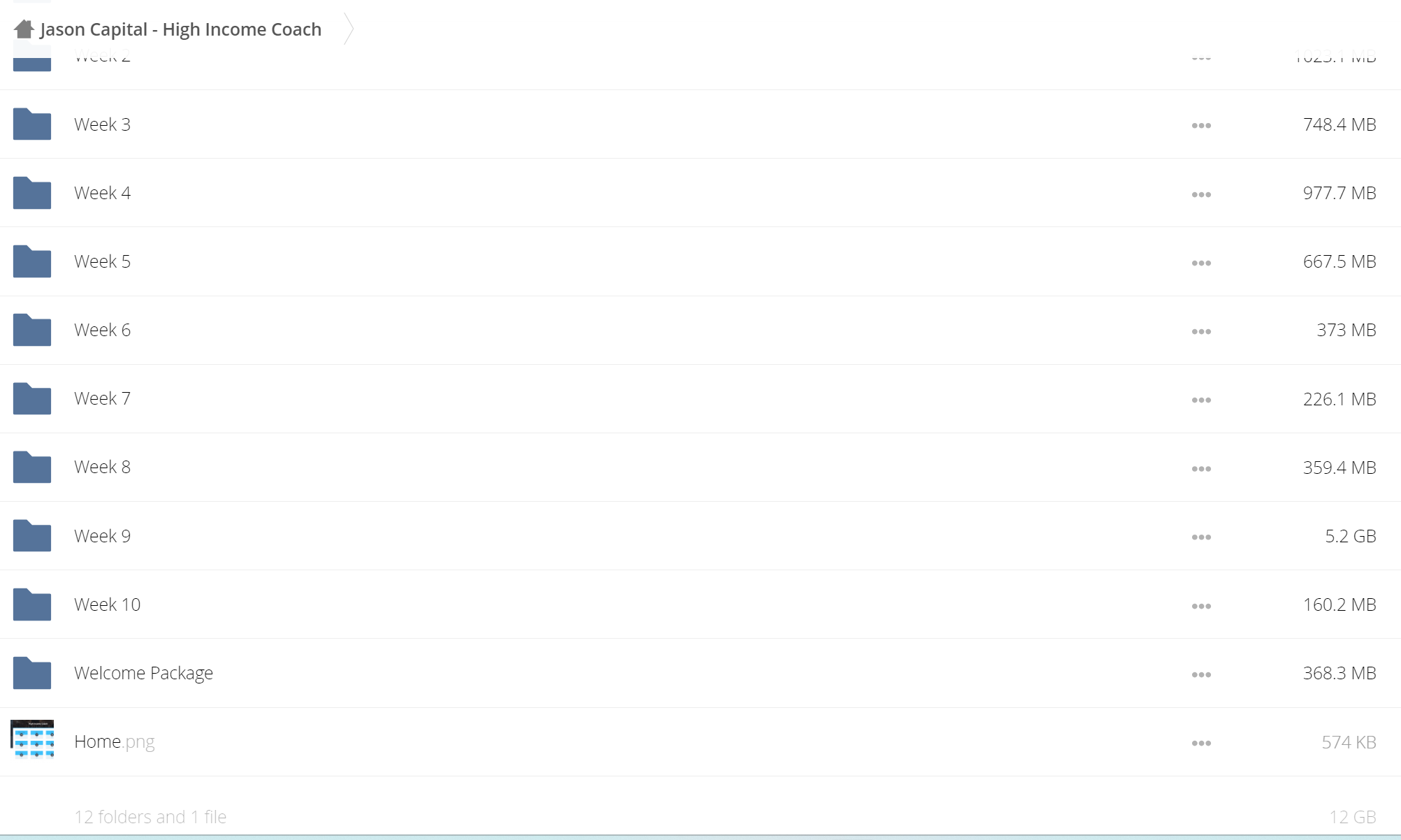Click the 373 MB size value
This screenshot has width=1401, height=840.
(1346, 330)
